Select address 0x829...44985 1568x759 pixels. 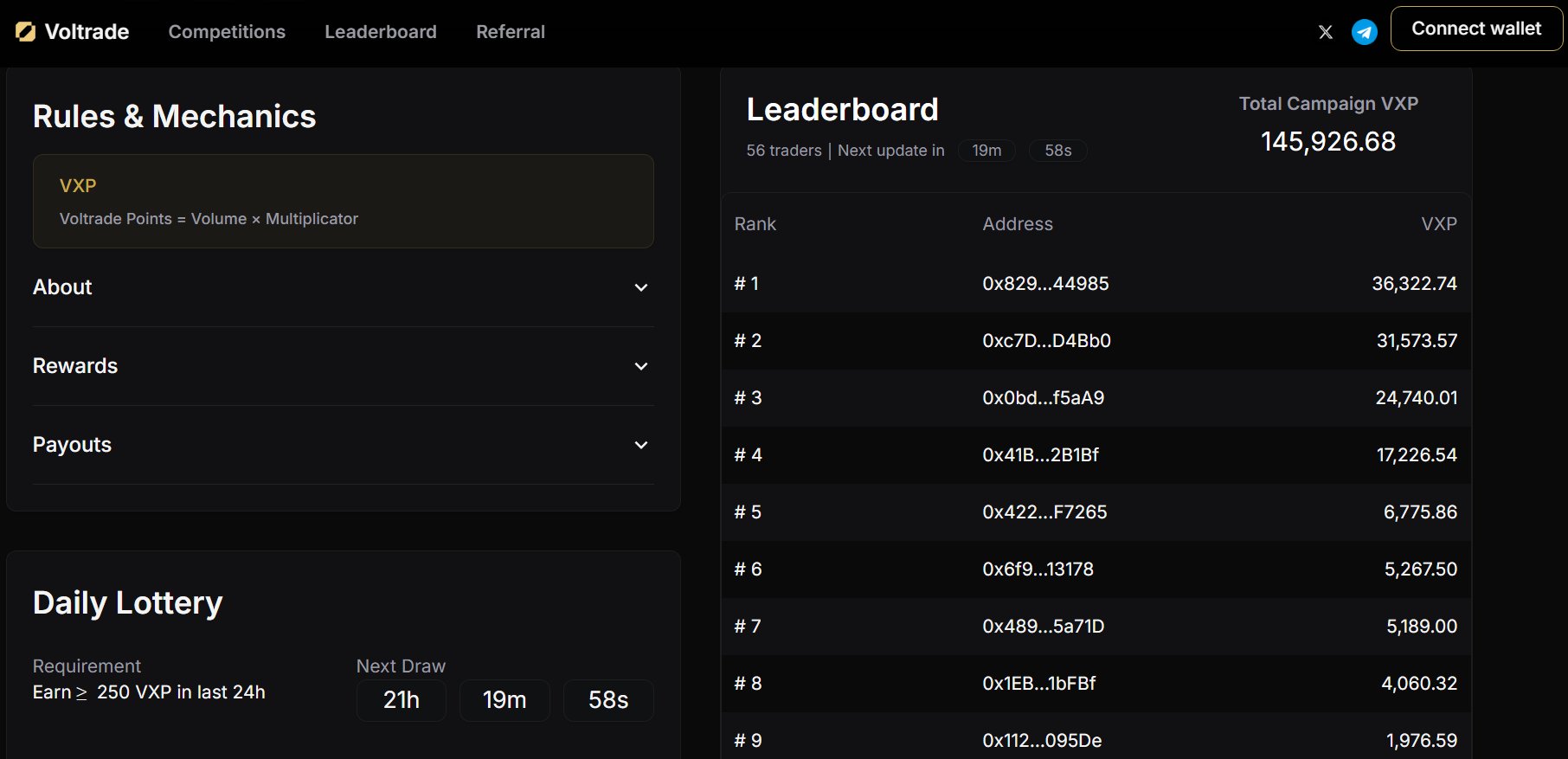[x=1045, y=284]
